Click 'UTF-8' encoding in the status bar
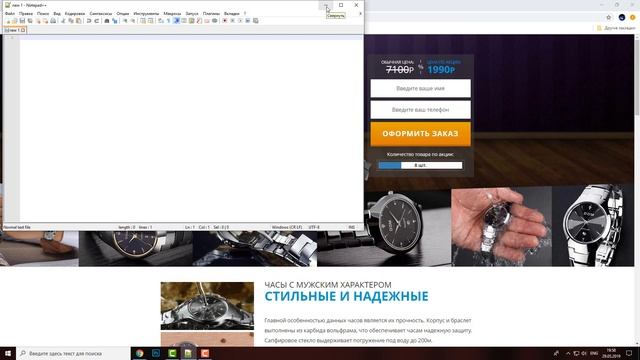 (314, 227)
